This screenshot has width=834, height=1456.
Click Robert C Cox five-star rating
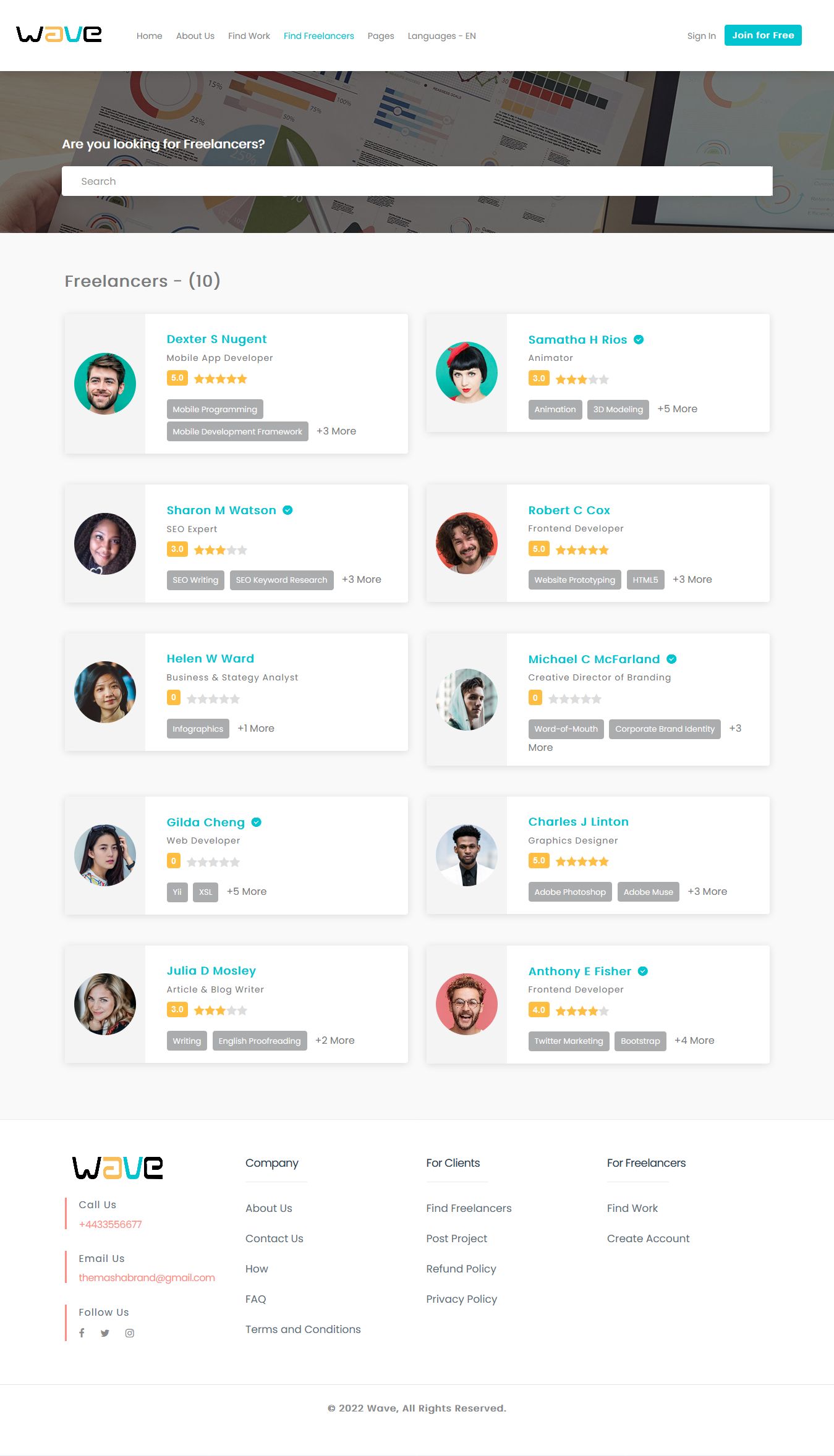pos(582,550)
